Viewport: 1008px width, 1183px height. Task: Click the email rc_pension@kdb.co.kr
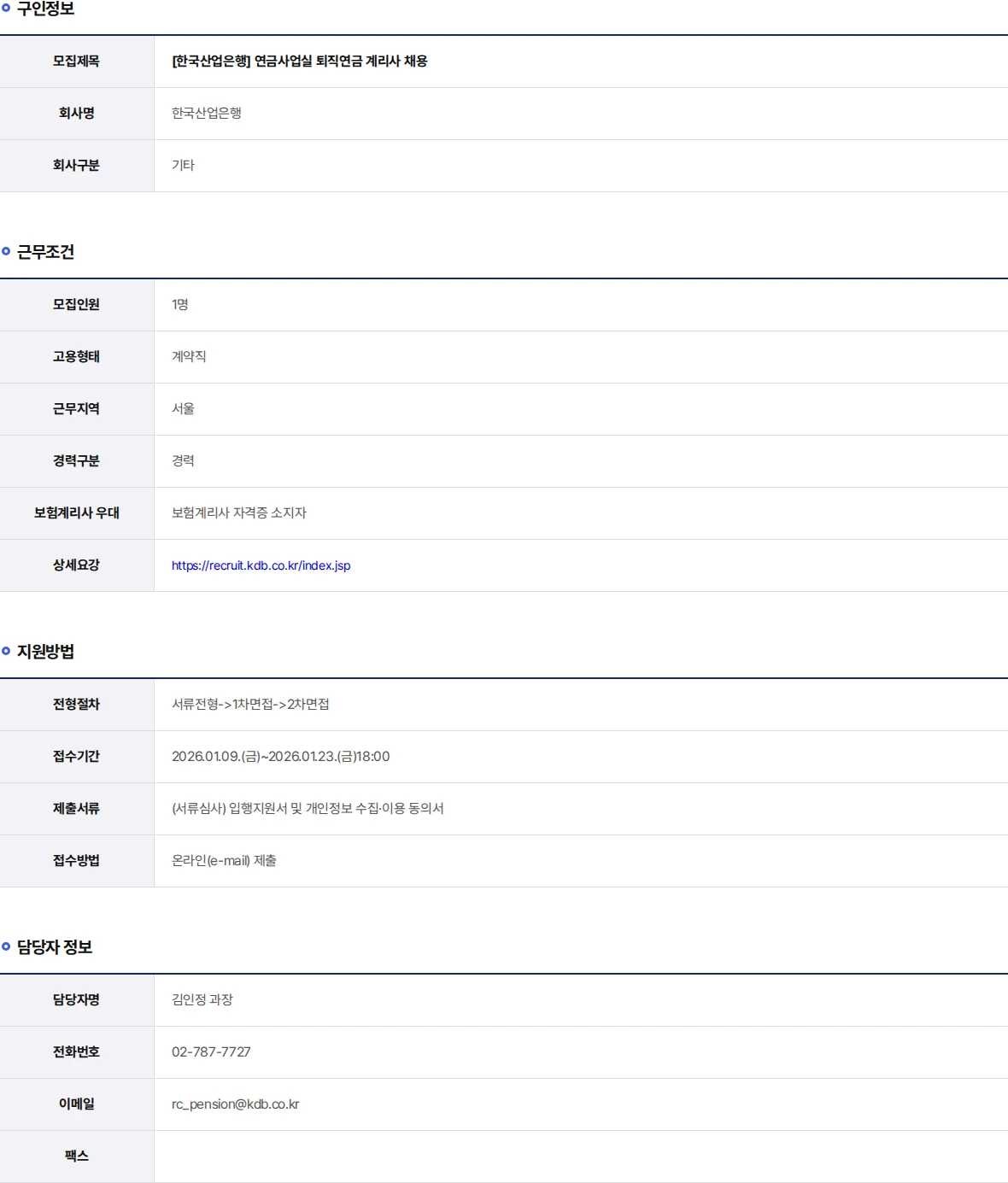[236, 1104]
